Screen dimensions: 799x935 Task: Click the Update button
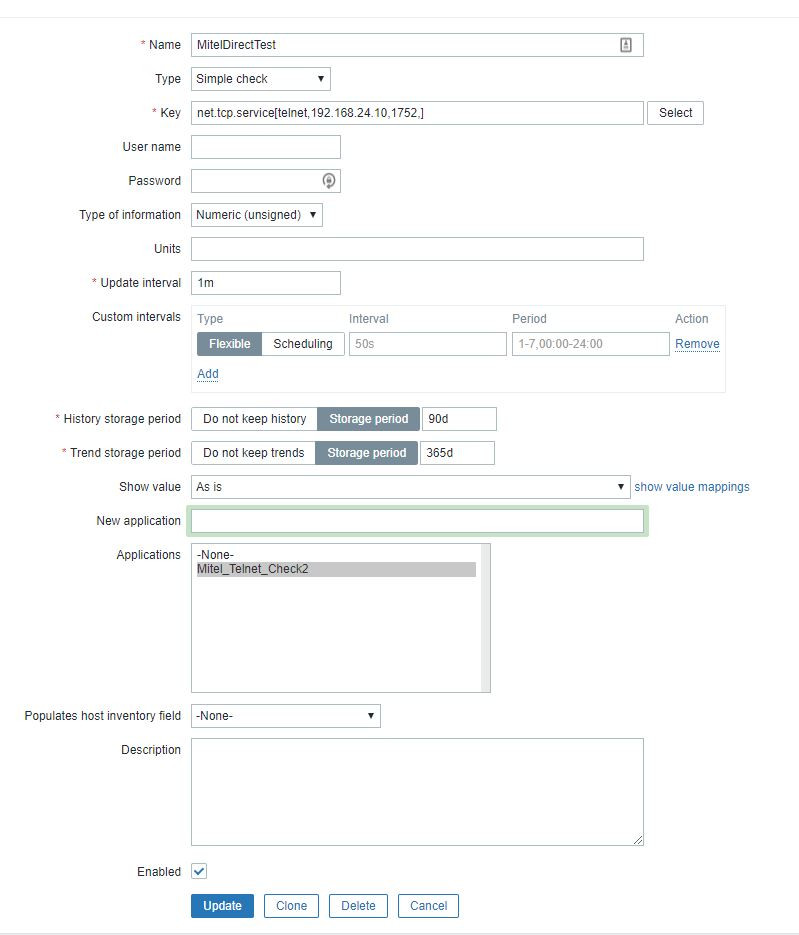coord(222,906)
